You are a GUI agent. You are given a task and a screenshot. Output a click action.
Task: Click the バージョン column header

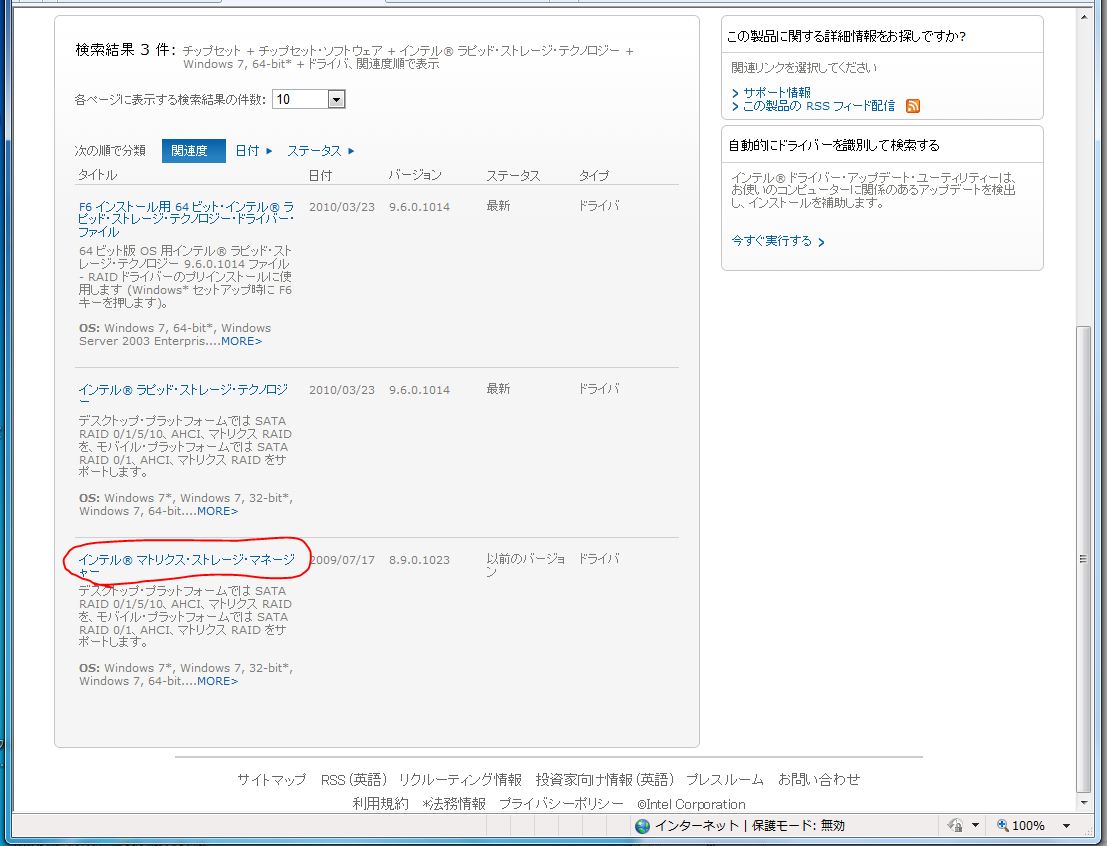coord(415,174)
